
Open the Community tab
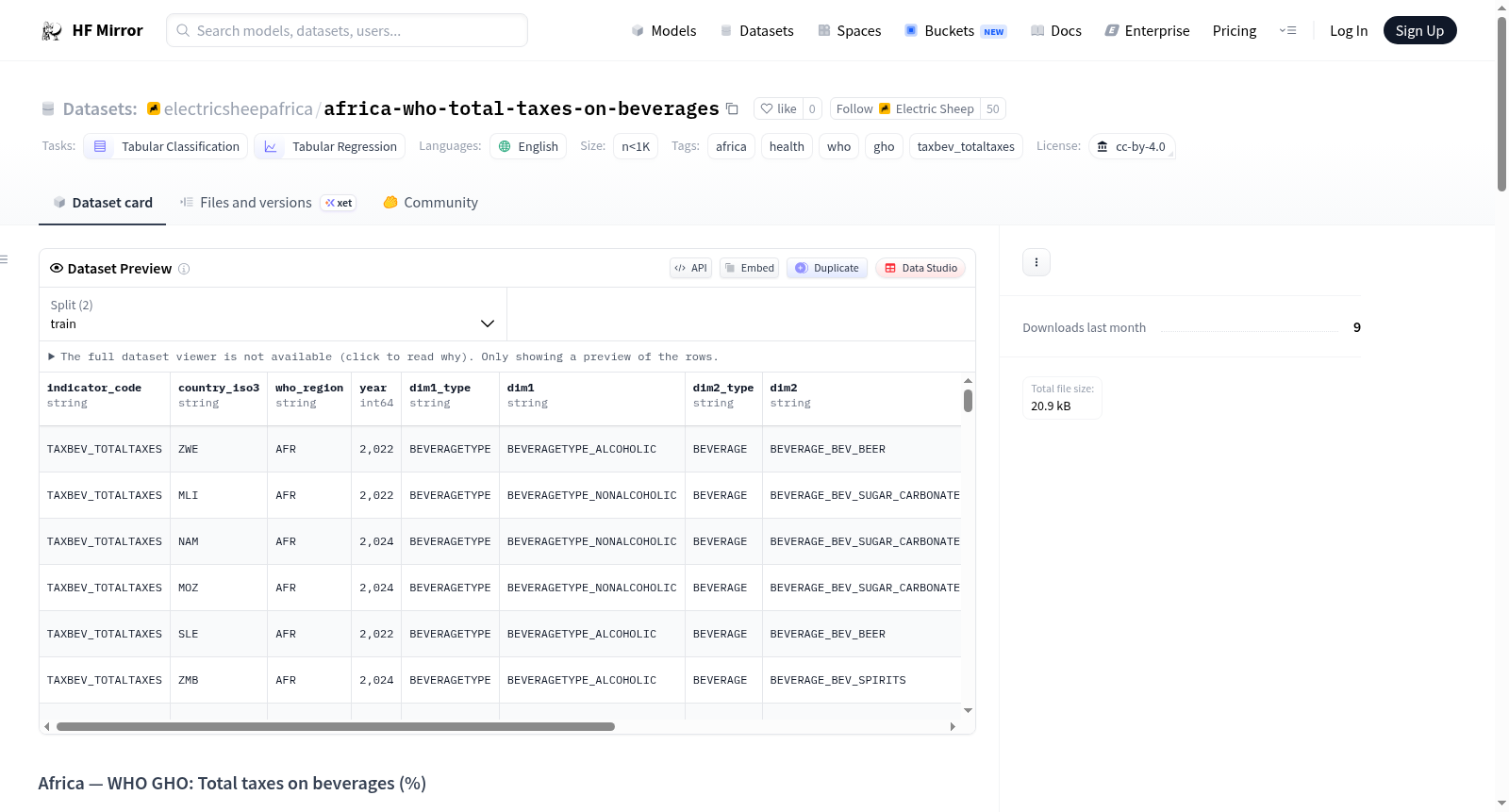430,203
